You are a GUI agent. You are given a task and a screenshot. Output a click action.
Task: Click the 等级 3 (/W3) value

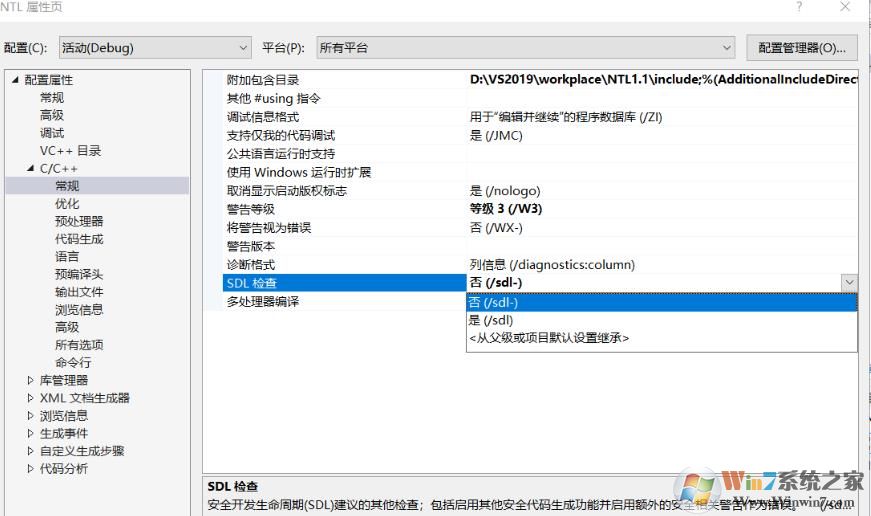pos(506,209)
